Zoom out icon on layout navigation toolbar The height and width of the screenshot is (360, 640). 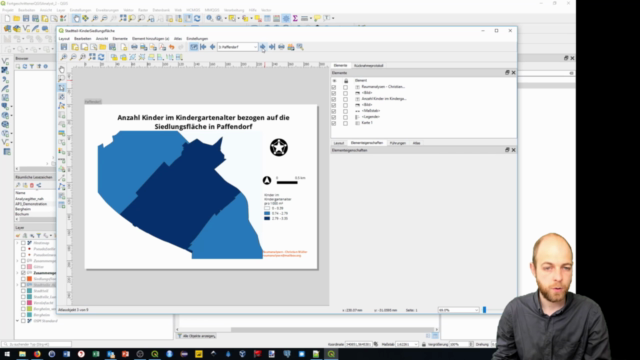pyautogui.click(x=73, y=57)
